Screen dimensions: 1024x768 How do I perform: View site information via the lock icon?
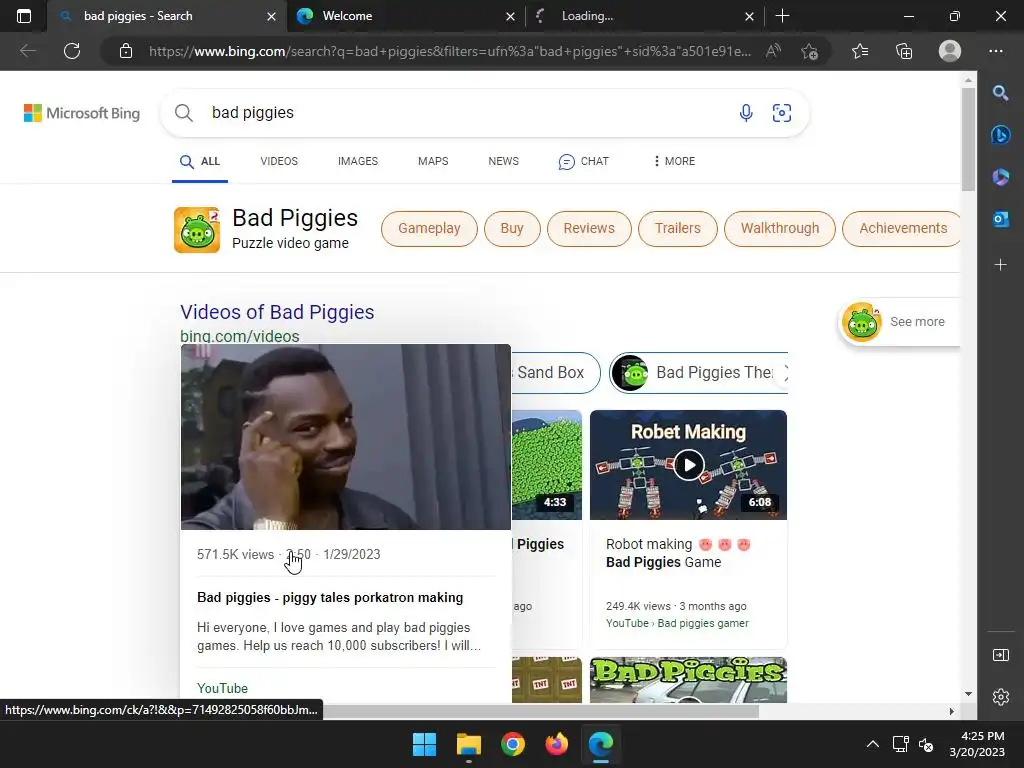(x=126, y=51)
